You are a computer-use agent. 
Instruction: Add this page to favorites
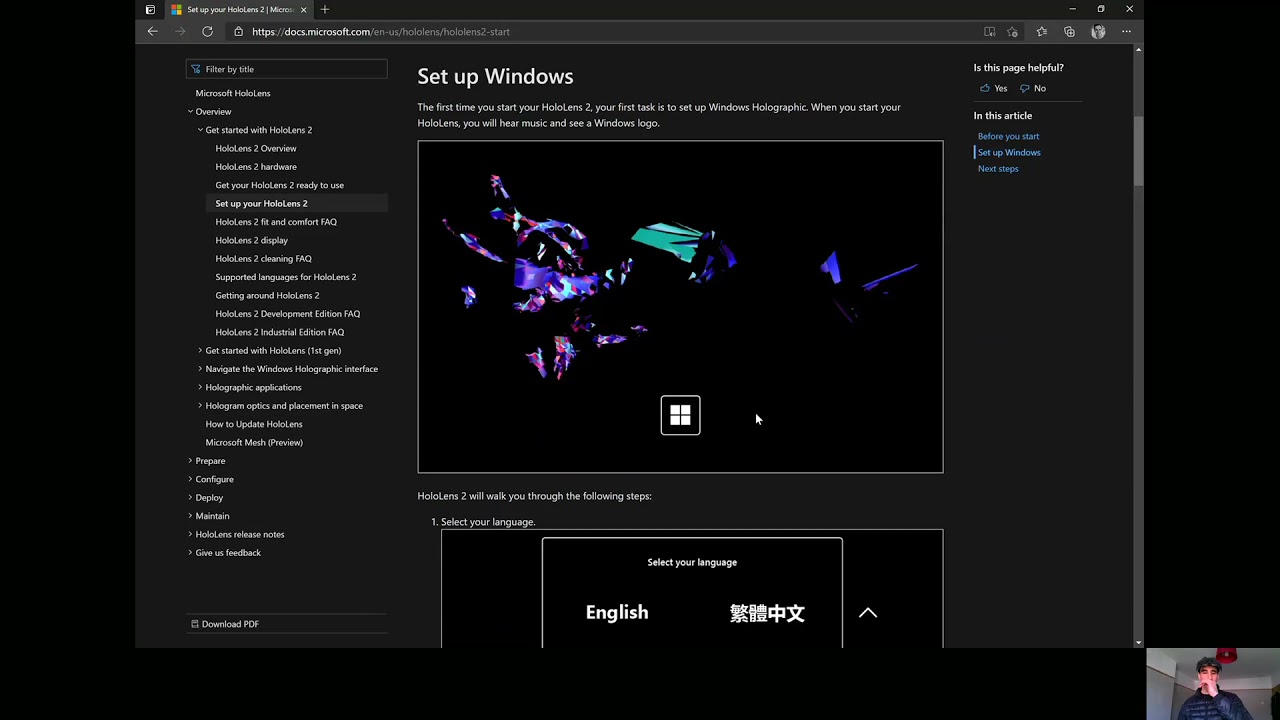point(1013,31)
